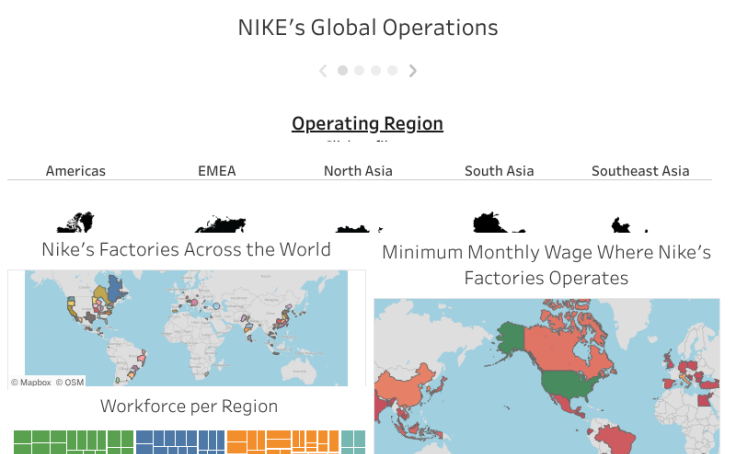The image size is (736, 454).
Task: Select the Americas column header
Action: click(x=75, y=171)
